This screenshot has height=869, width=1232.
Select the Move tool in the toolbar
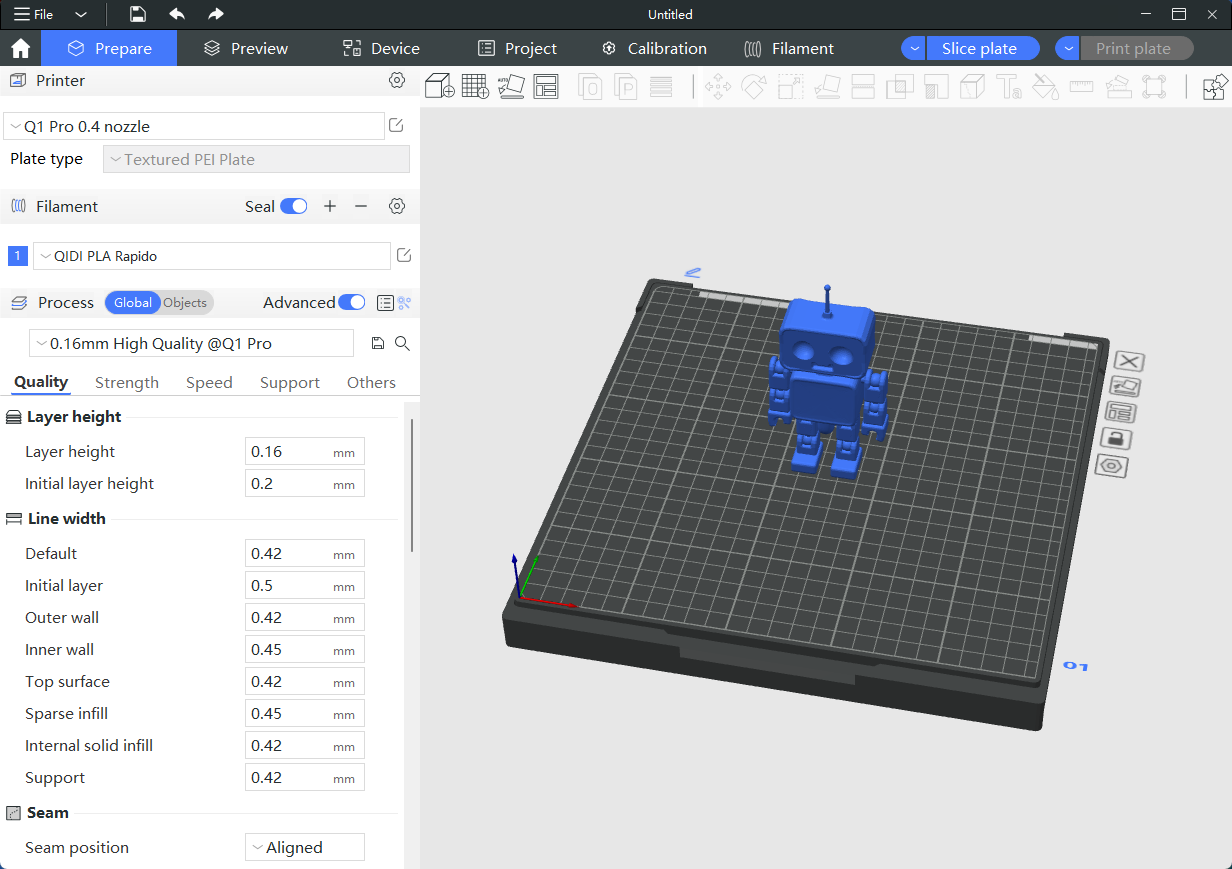pos(718,87)
